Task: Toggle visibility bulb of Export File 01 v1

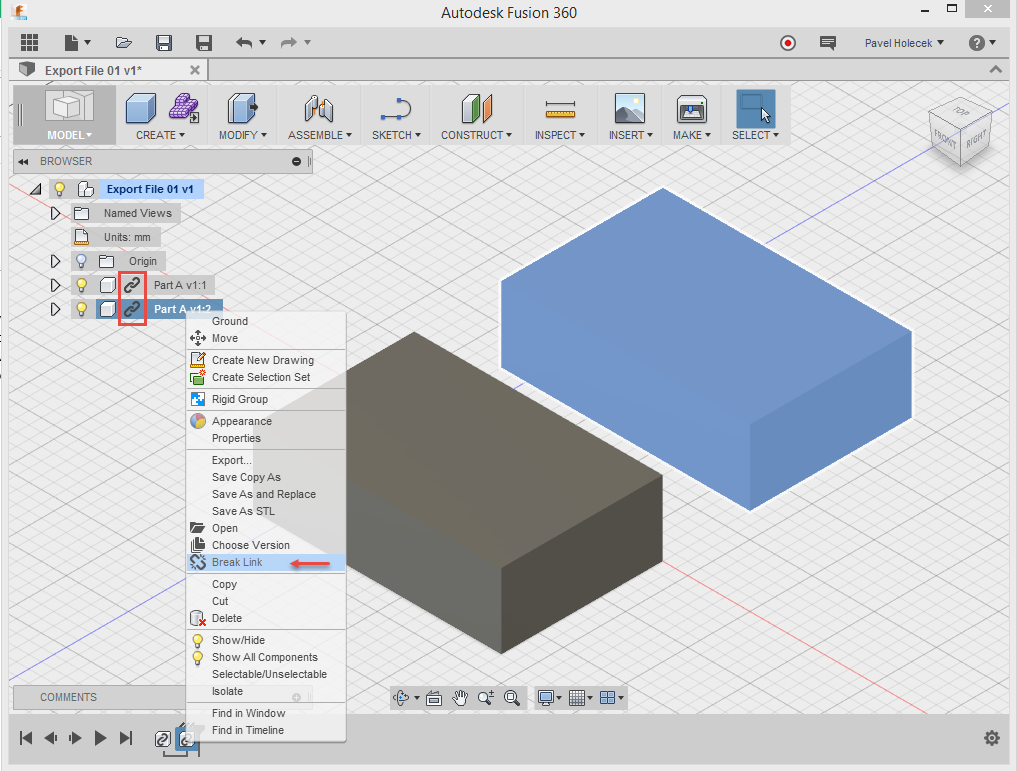Action: [x=60, y=189]
